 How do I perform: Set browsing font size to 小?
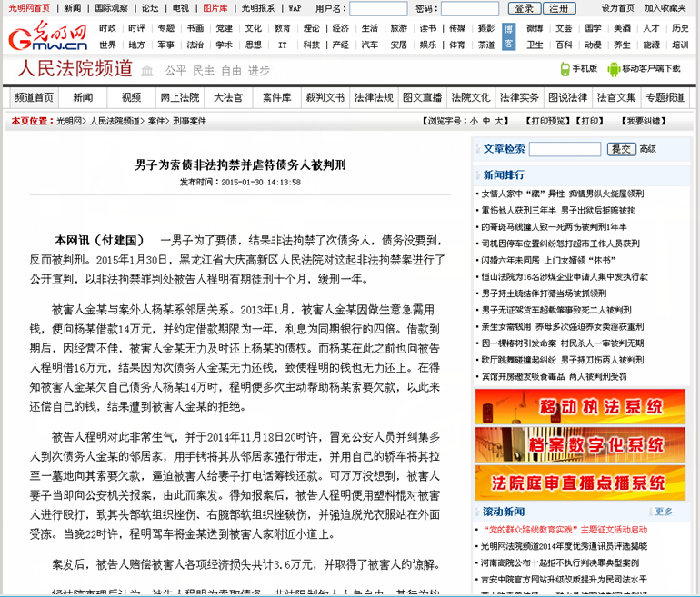click(474, 121)
